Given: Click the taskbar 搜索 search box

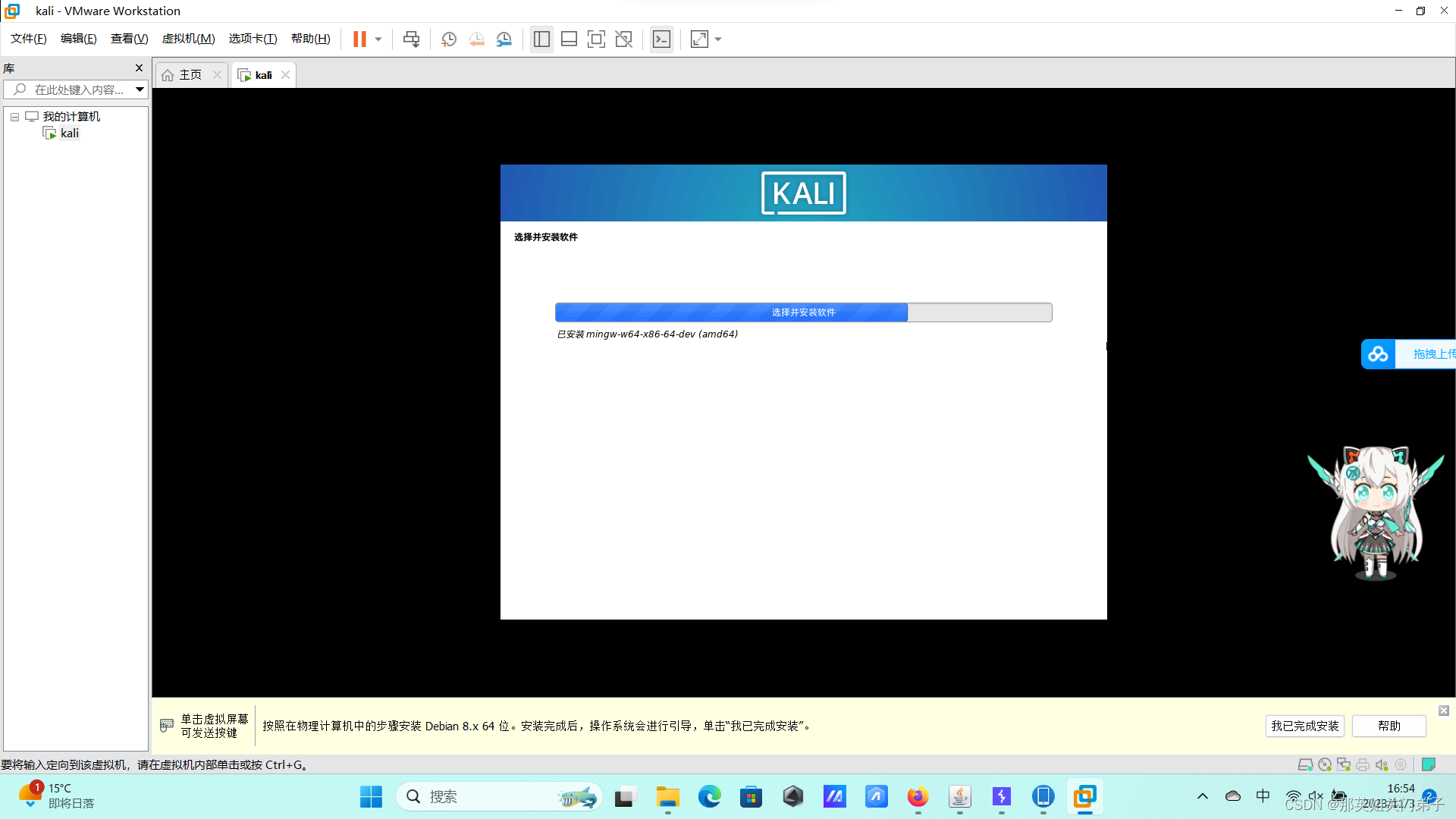Looking at the screenshot, I should coord(499,796).
